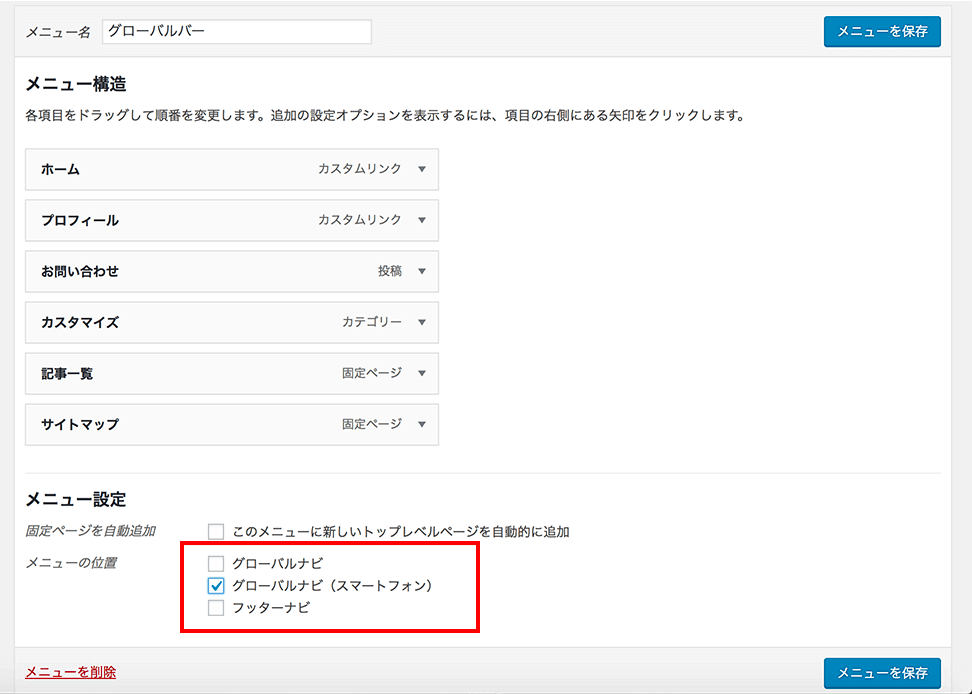Tick the フッターナビ checkbox
Screen dimensions: 972x694
pyautogui.click(x=216, y=608)
